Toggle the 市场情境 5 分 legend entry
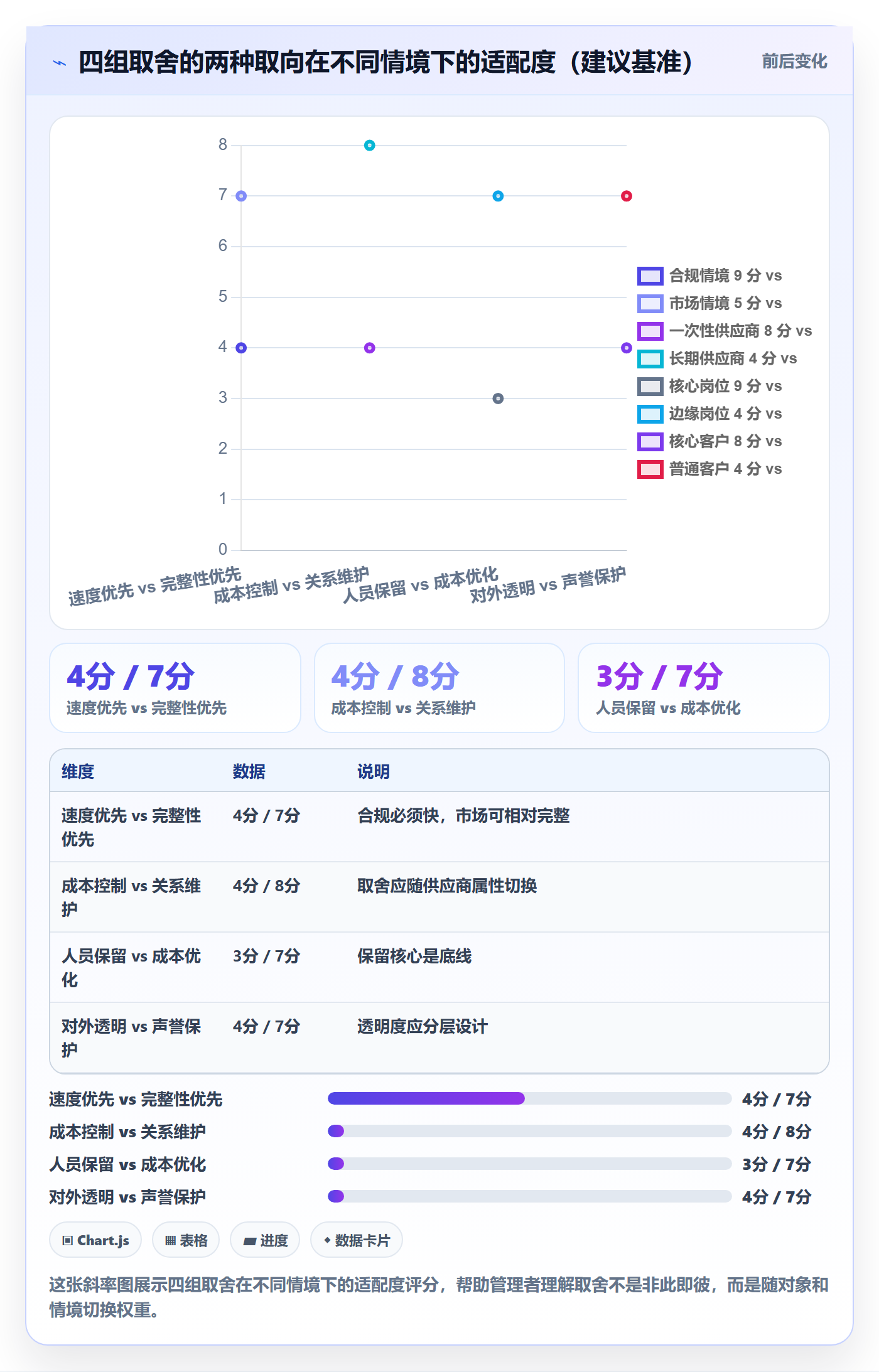The width and height of the screenshot is (879, 1372). pyautogui.click(x=709, y=303)
